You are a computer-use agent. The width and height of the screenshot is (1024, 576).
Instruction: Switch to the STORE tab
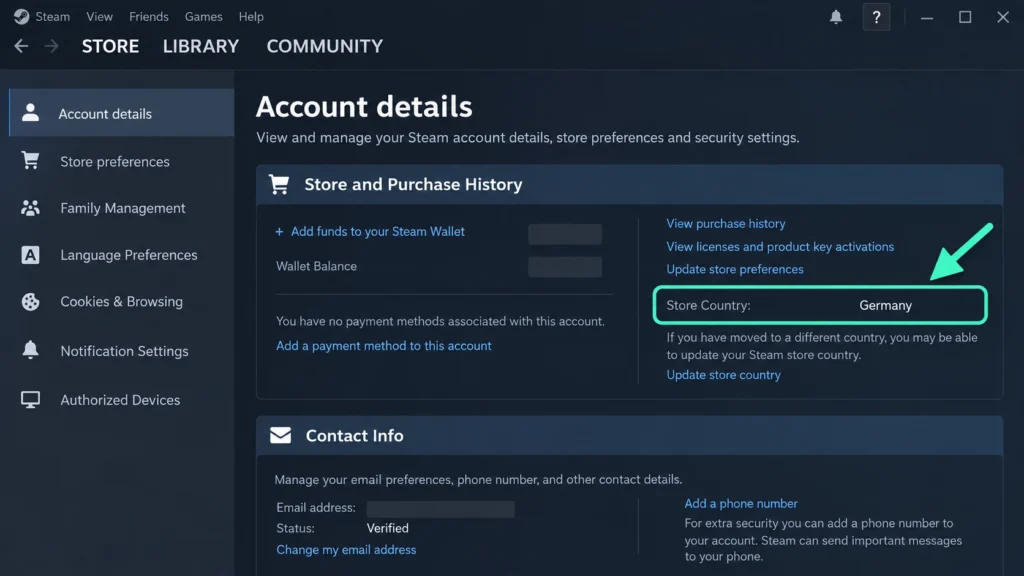point(110,46)
